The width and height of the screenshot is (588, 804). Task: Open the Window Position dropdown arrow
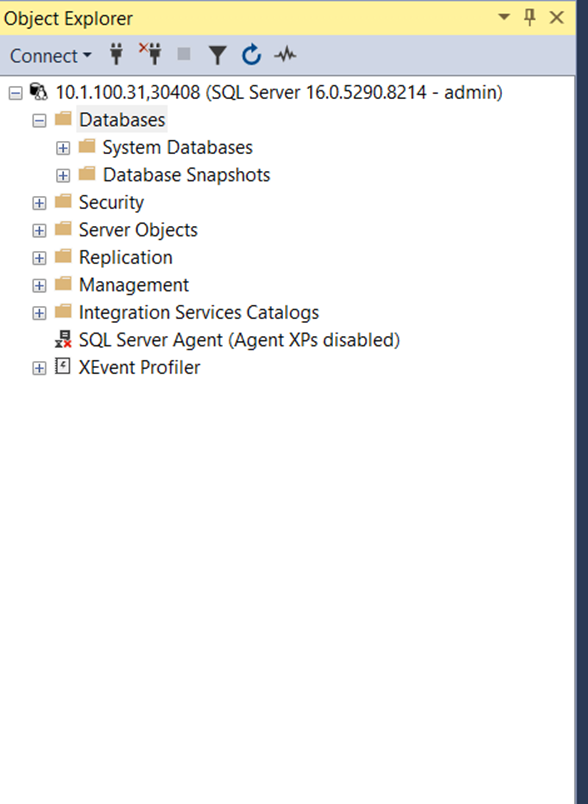pos(504,17)
